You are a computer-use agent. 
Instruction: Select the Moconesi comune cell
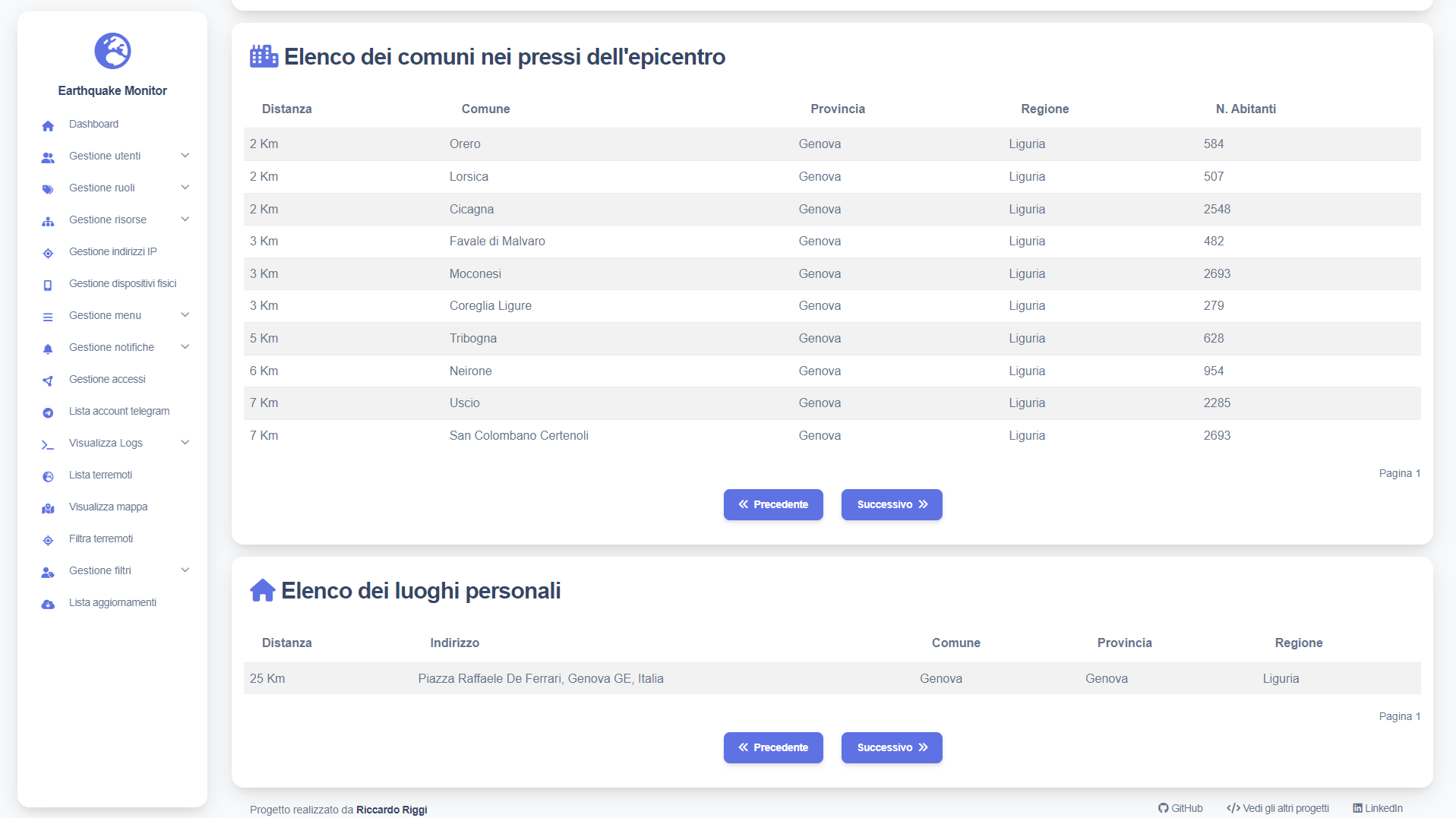pos(475,273)
